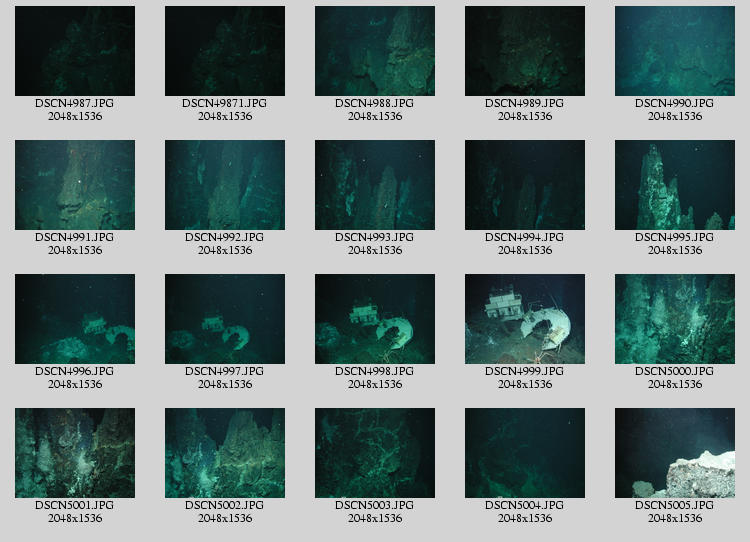750x542 pixels.
Task: Click the DSCN4999.JPG file name
Action: [525, 371]
